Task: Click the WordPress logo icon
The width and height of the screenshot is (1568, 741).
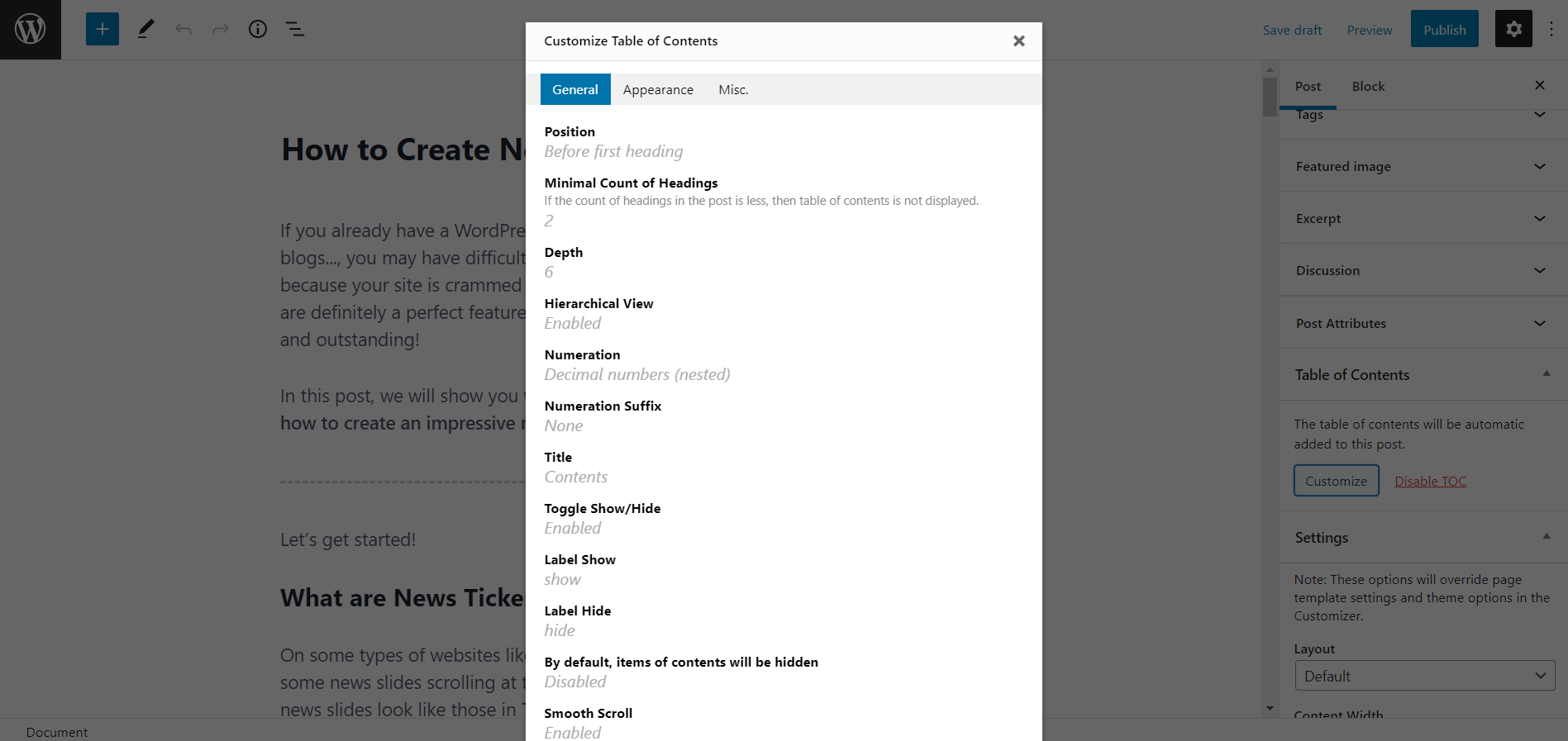Action: (31, 30)
